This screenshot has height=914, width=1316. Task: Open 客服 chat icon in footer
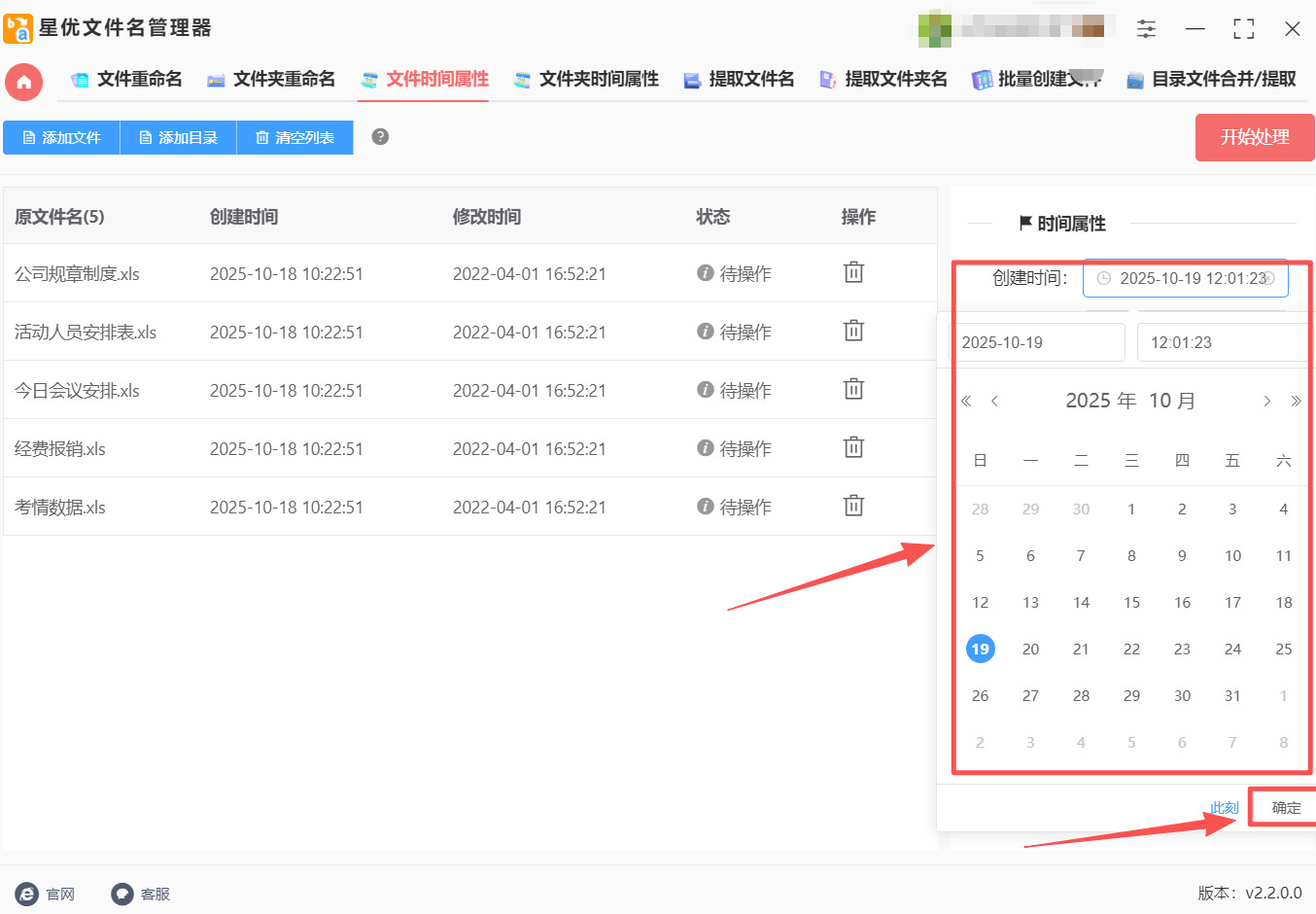coord(121,894)
